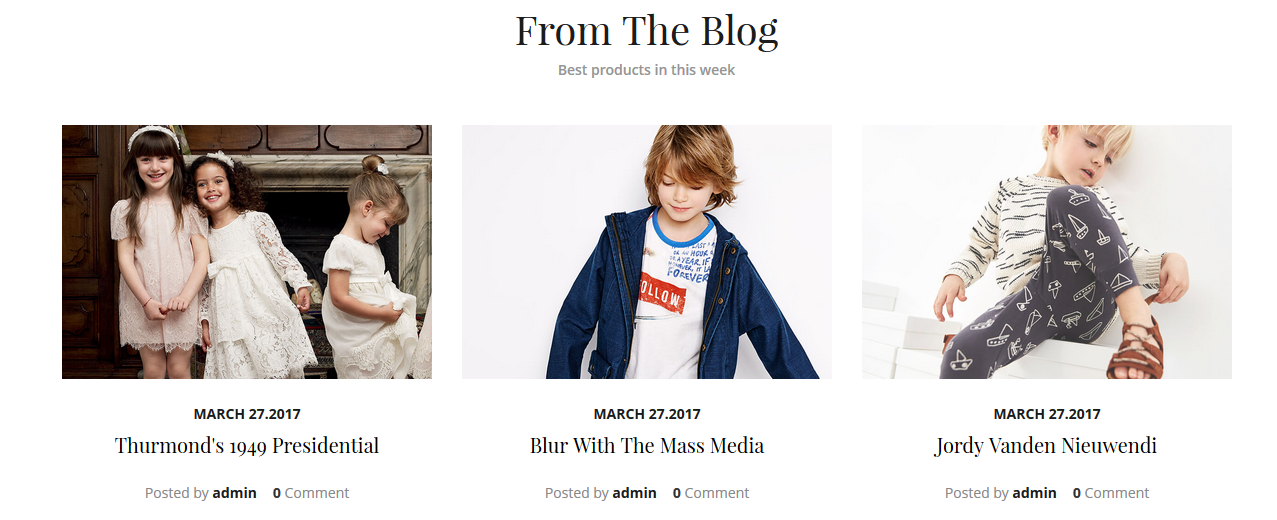
Task: Click Posted by text under Thurmond's post
Action: click(177, 493)
